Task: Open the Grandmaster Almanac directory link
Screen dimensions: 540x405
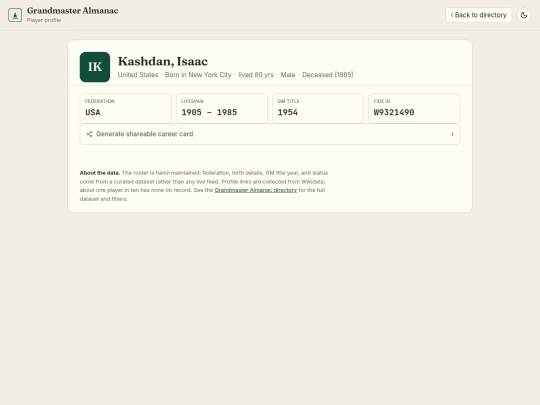Action: [x=256, y=190]
